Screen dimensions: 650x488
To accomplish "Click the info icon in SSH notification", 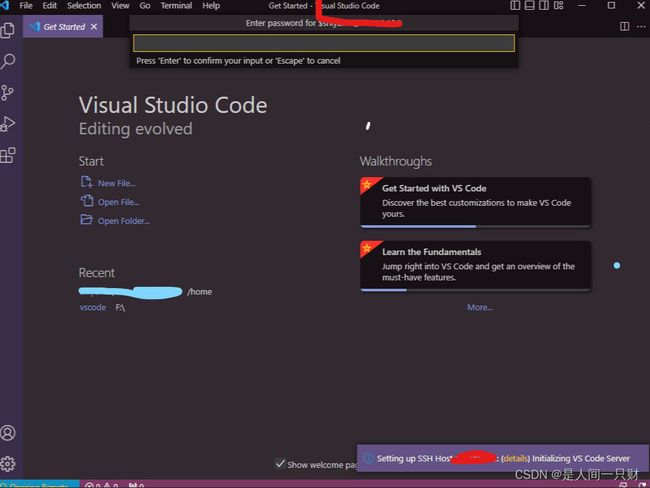I will coord(368,458).
